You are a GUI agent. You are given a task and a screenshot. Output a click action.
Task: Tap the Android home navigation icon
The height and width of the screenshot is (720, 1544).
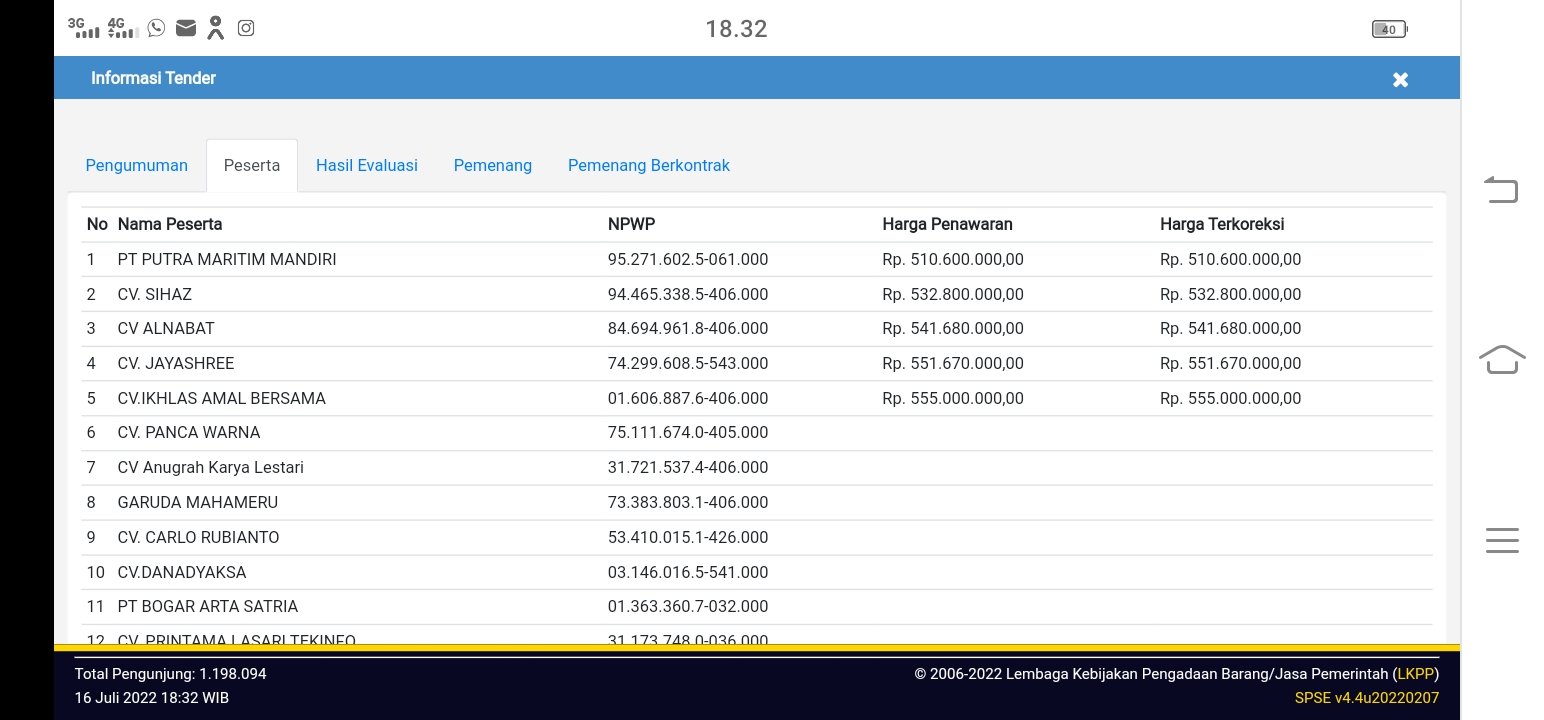1501,359
